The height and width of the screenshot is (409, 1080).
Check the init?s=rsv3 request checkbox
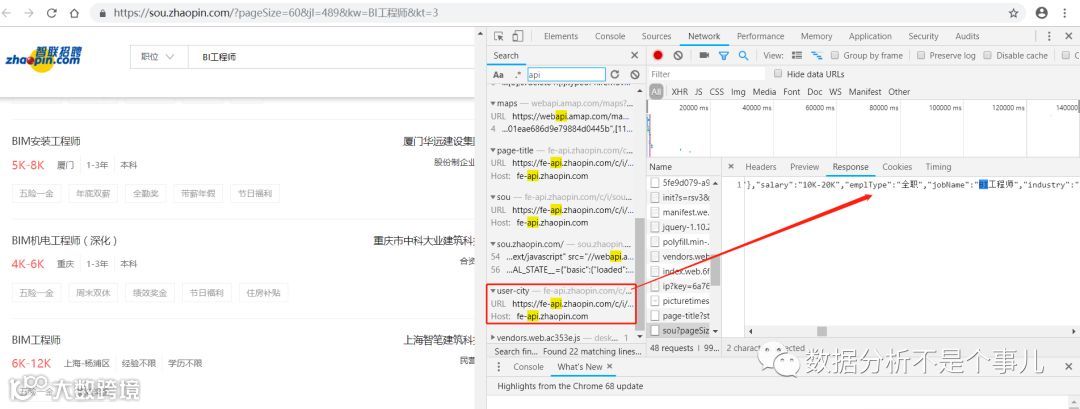pyautogui.click(x=655, y=197)
